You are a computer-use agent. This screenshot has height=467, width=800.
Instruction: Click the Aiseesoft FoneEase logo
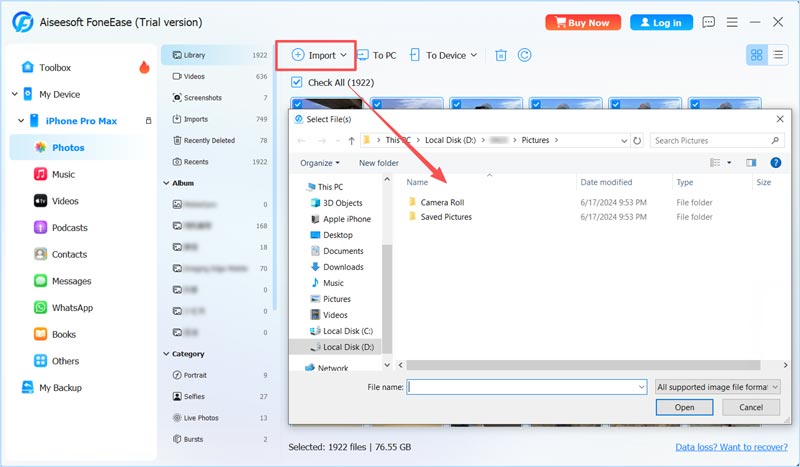[23, 22]
